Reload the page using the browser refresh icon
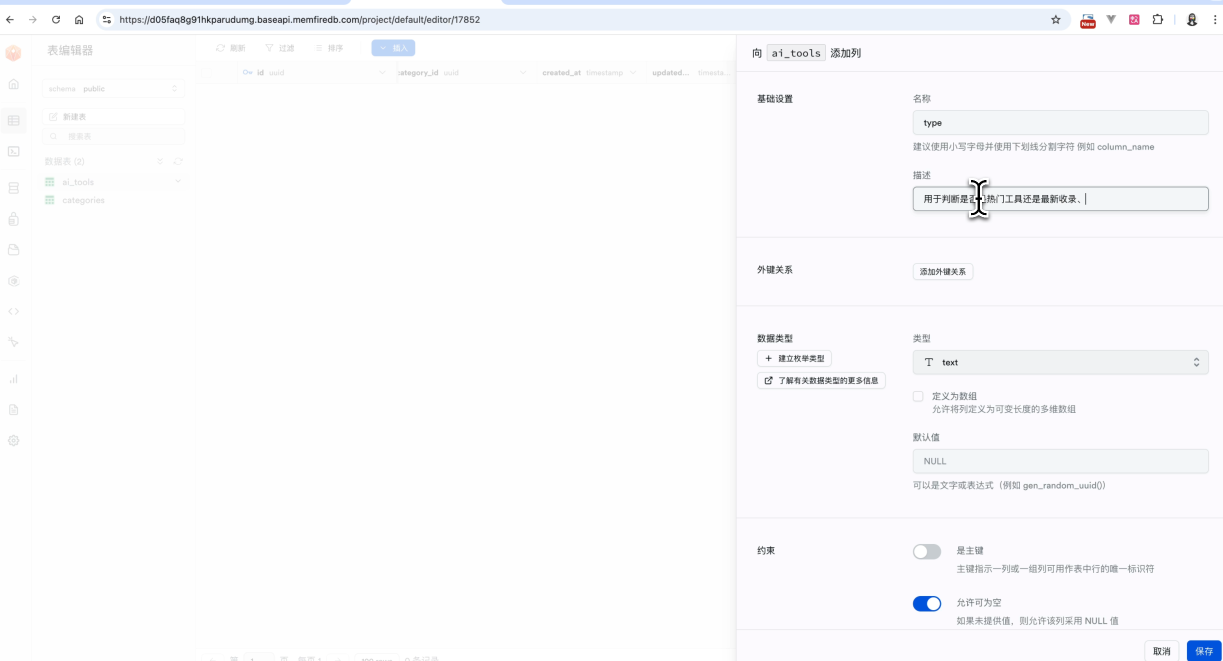Image resolution: width=1223 pixels, height=661 pixels. pos(55,19)
